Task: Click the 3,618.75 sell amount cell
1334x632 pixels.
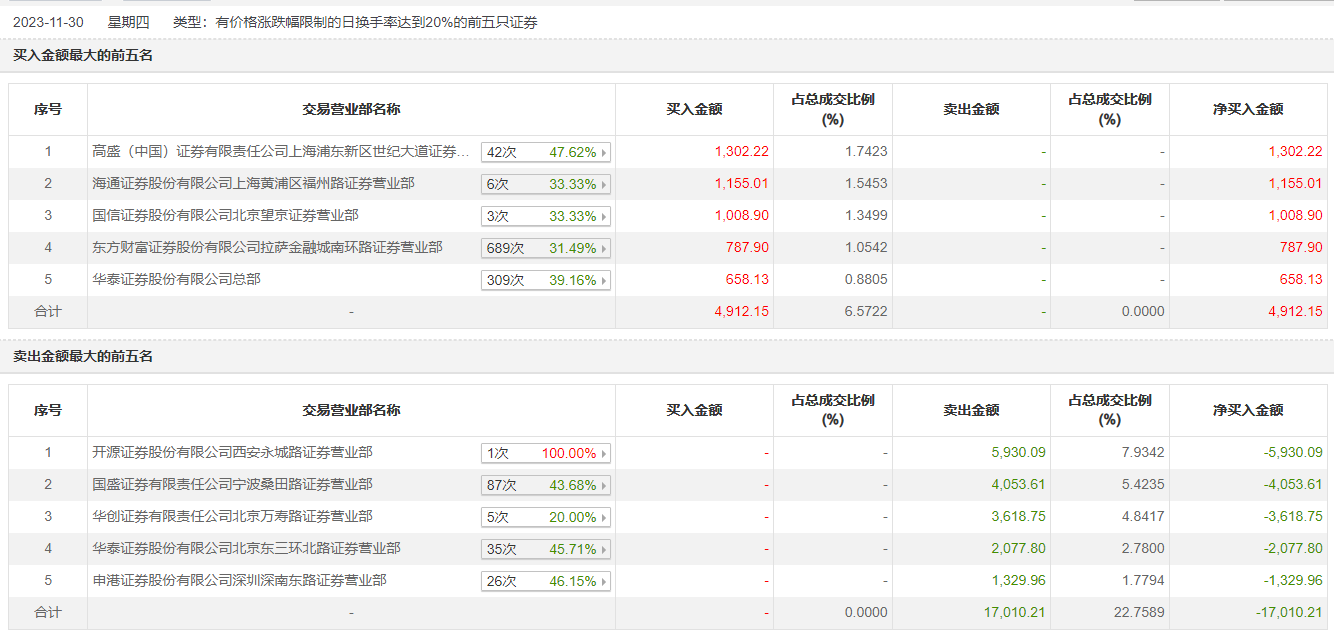Action: (x=1018, y=517)
